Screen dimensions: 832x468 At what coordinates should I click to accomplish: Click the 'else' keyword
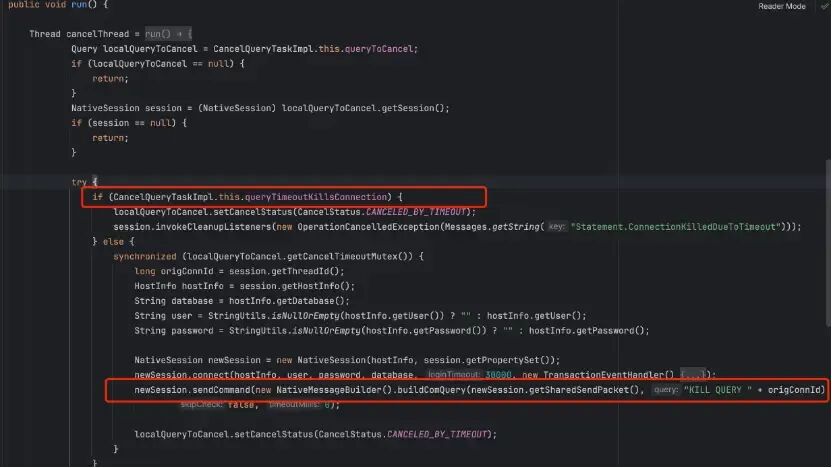tap(113, 241)
